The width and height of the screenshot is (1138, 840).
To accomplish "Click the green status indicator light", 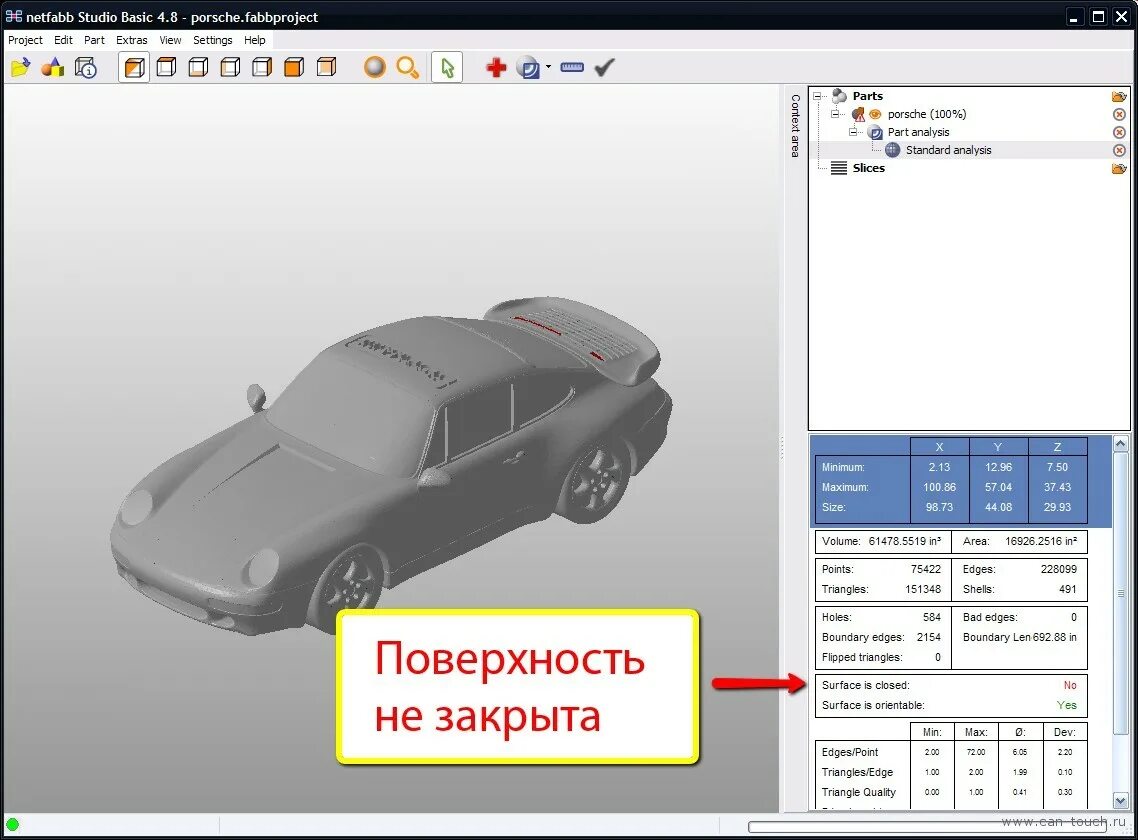I will point(12,824).
